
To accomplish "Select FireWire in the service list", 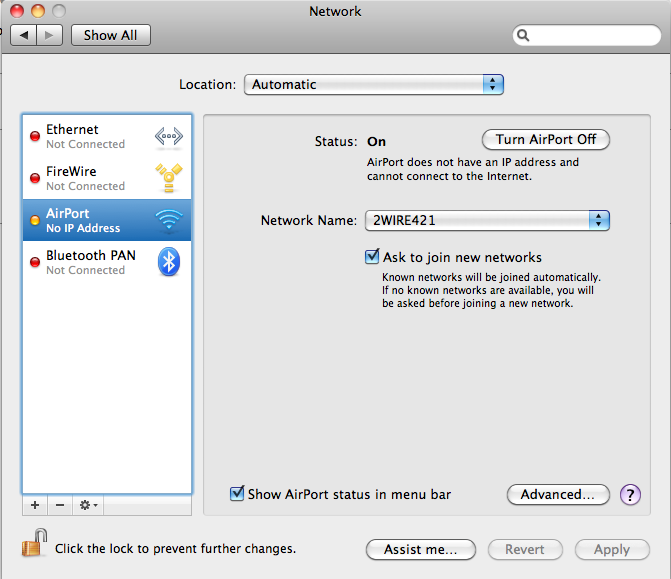I will [x=107, y=178].
